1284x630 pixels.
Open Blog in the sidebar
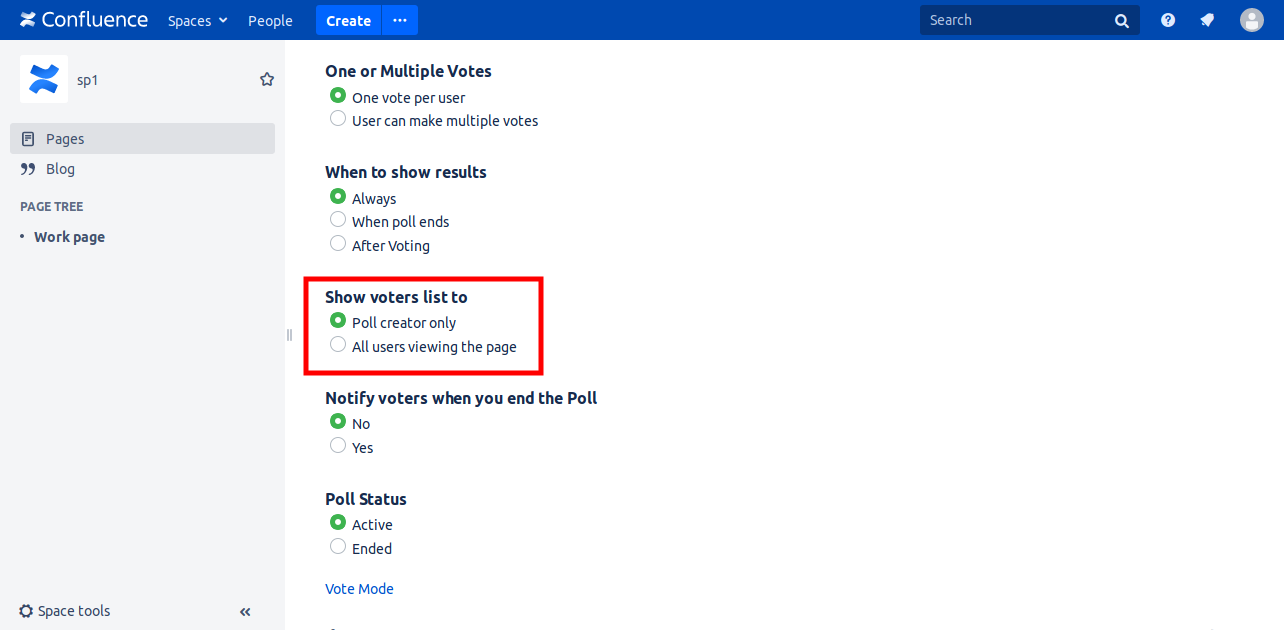tap(60, 169)
